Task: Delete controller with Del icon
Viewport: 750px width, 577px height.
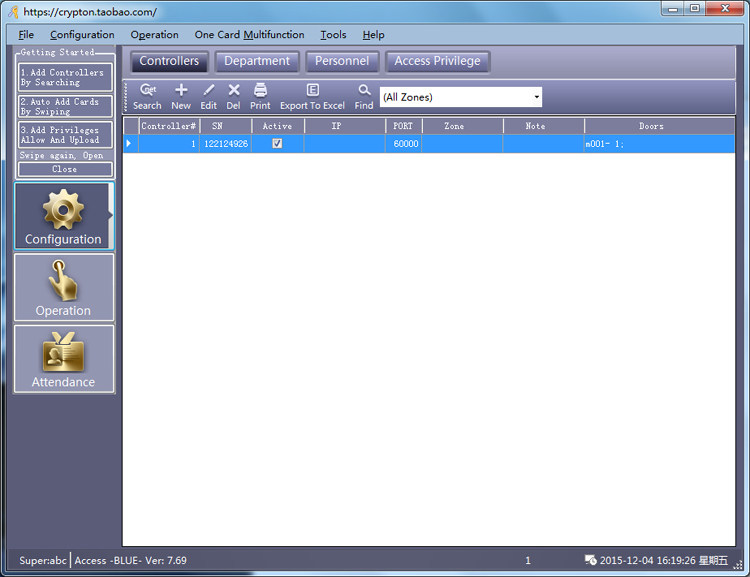Action: pyautogui.click(x=233, y=97)
